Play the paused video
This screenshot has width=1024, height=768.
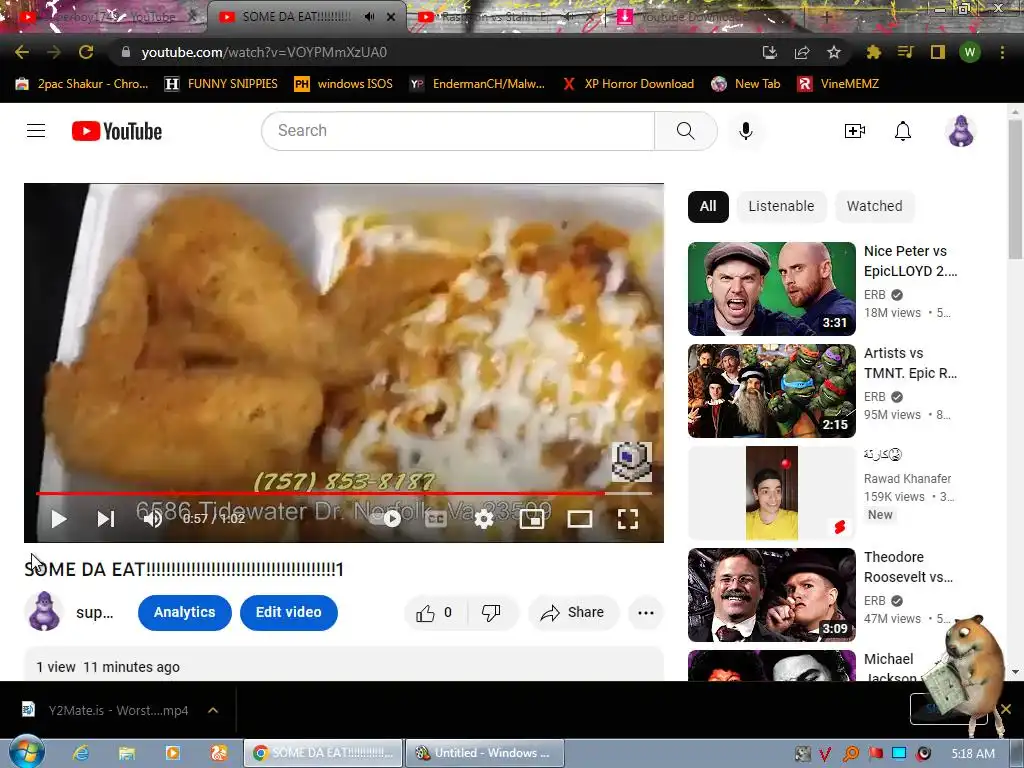pos(59,519)
